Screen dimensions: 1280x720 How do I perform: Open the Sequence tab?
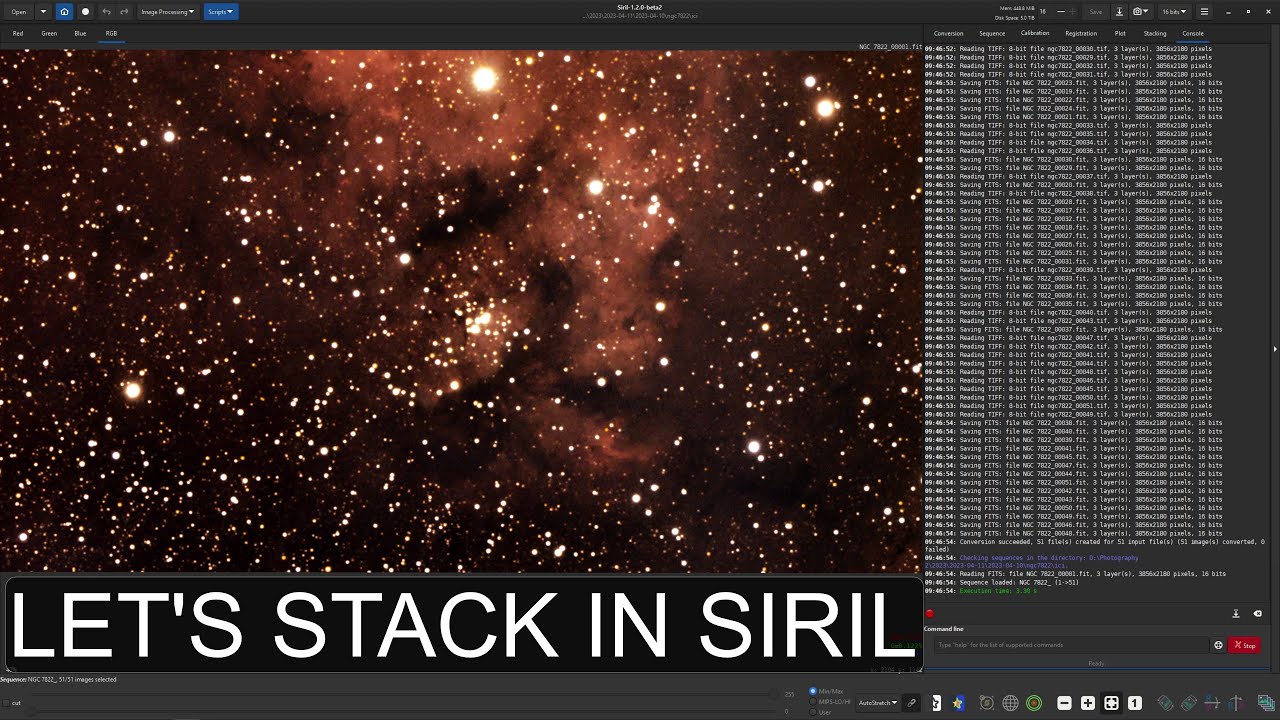pyautogui.click(x=992, y=33)
